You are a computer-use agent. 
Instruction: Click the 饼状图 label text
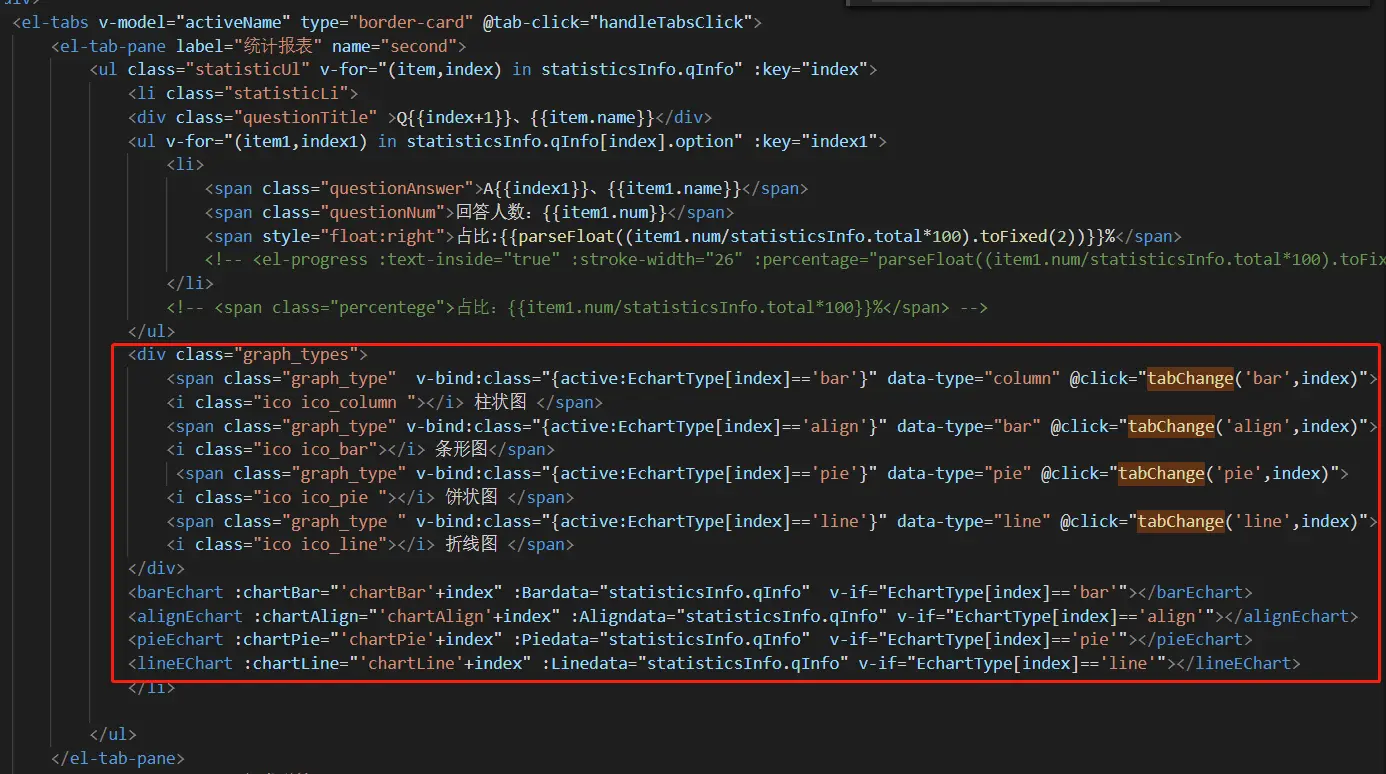472,497
